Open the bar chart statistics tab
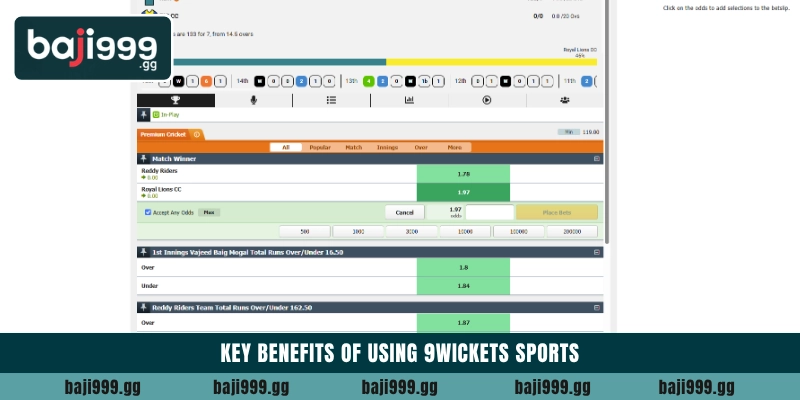Viewport: 800px width, 400px height. click(x=409, y=100)
